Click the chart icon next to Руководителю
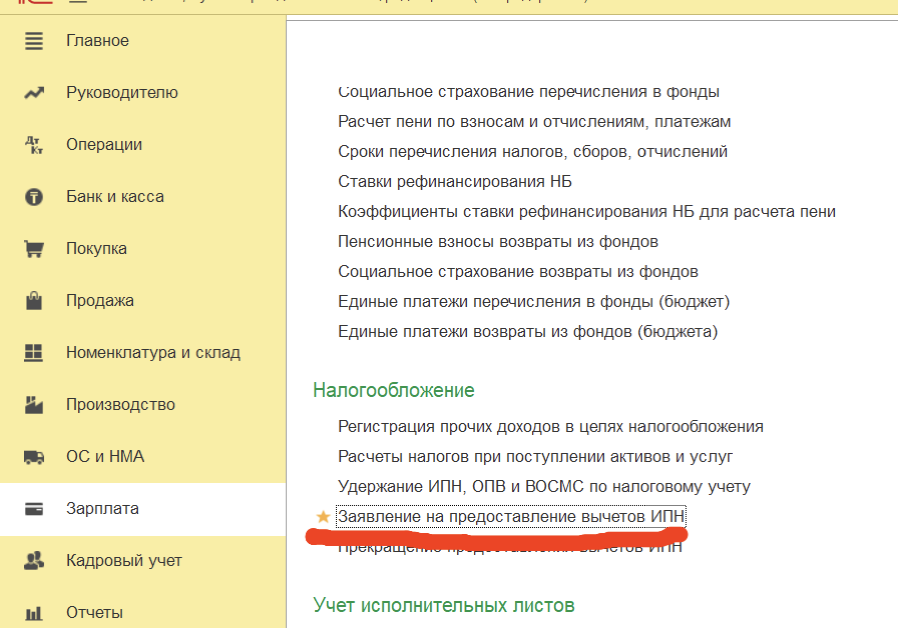Viewport: 898px width, 628px height. point(34,93)
